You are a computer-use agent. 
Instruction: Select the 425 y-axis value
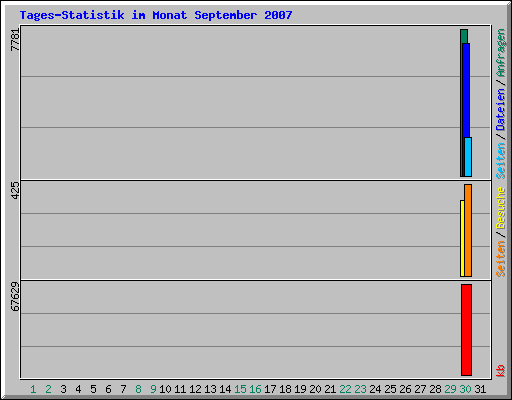click(x=15, y=191)
